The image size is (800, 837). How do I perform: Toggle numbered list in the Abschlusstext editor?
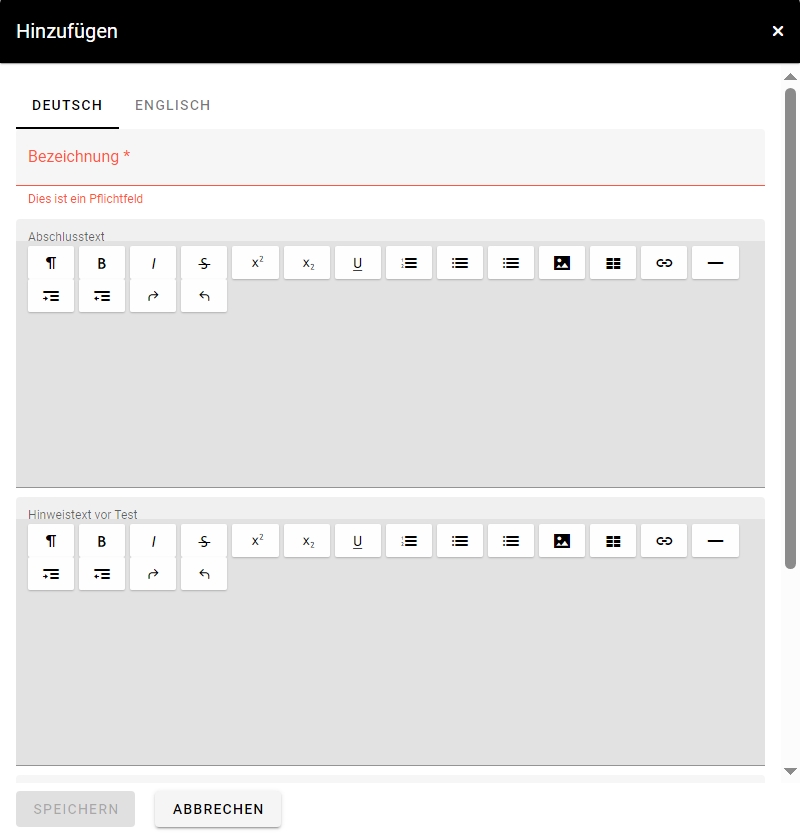(x=409, y=263)
